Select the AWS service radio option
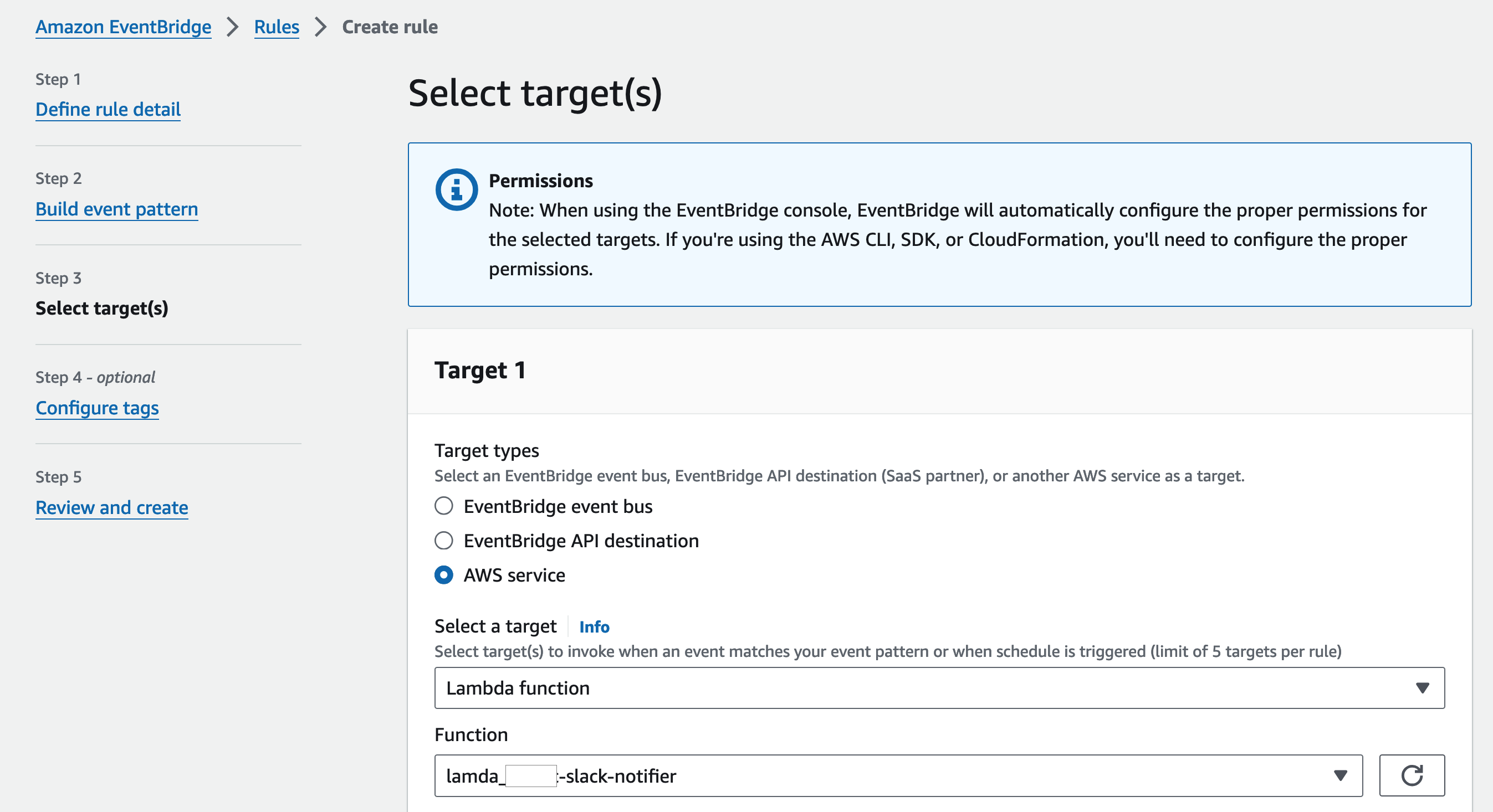1493x812 pixels. (x=444, y=575)
